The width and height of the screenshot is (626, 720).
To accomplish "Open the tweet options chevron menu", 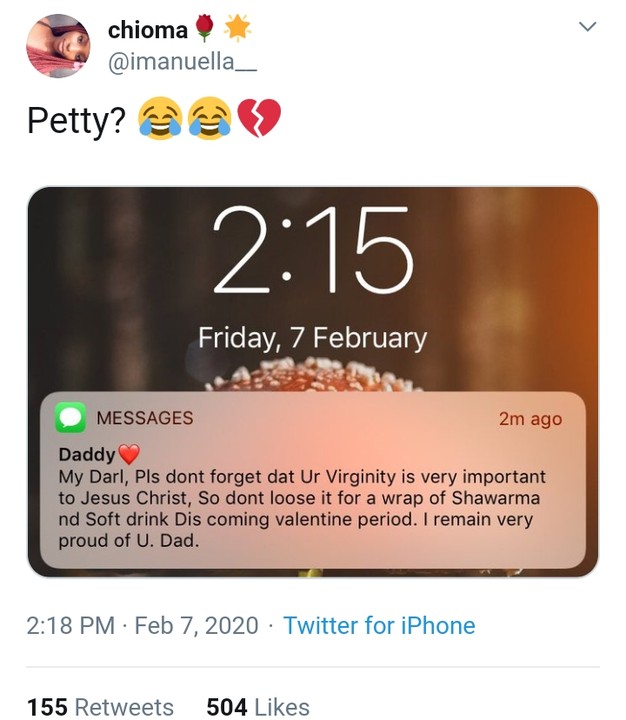I will (588, 28).
